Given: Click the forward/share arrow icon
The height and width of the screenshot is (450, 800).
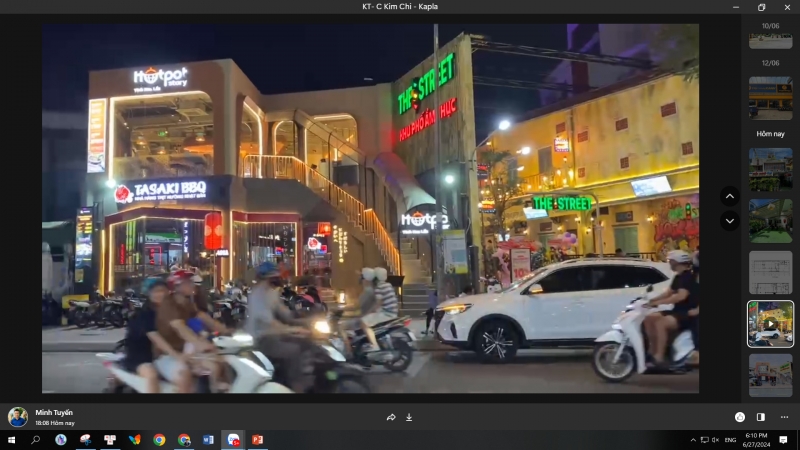Looking at the screenshot, I should [391, 417].
